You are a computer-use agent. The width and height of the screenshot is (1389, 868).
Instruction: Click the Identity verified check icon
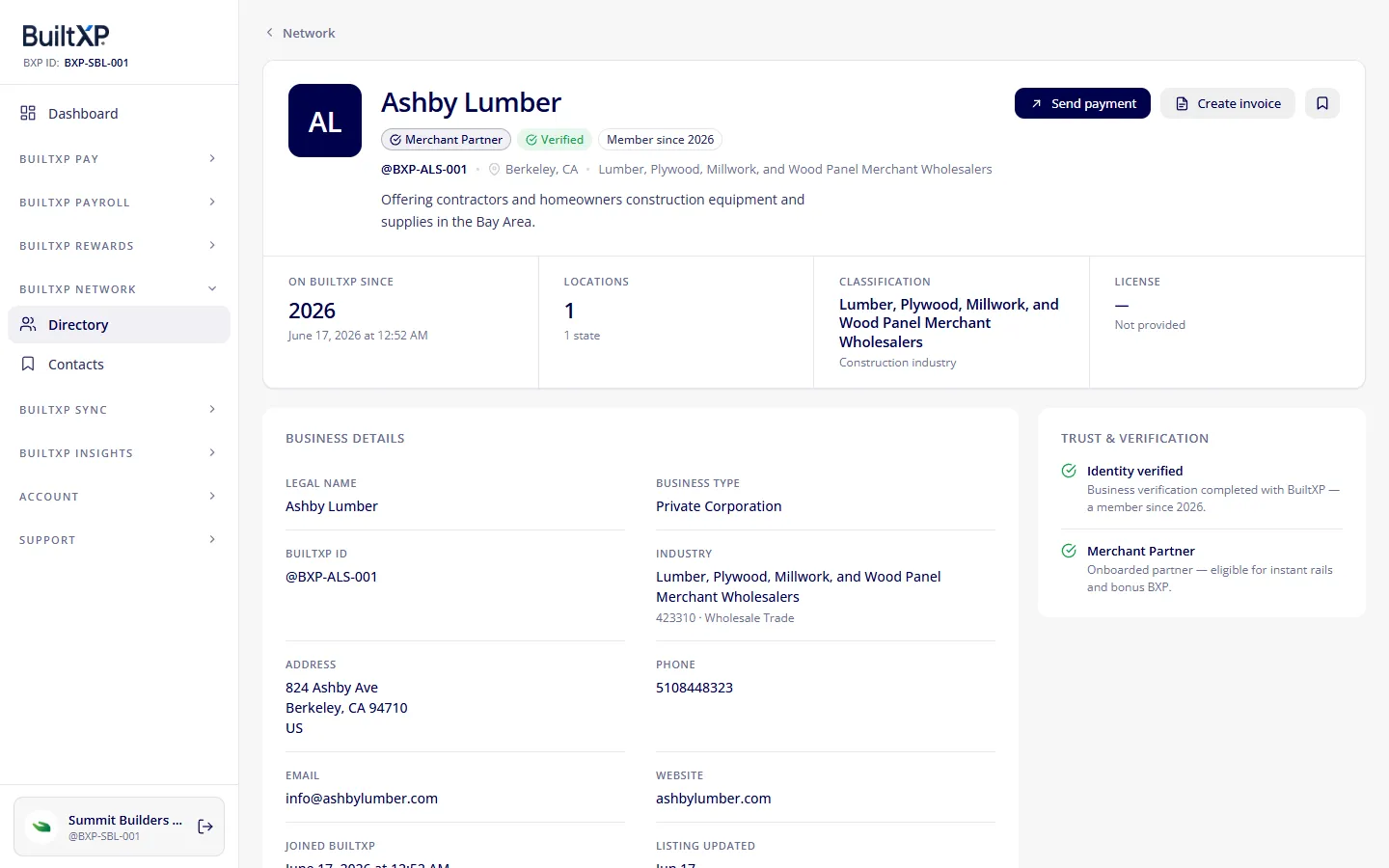[x=1069, y=471]
